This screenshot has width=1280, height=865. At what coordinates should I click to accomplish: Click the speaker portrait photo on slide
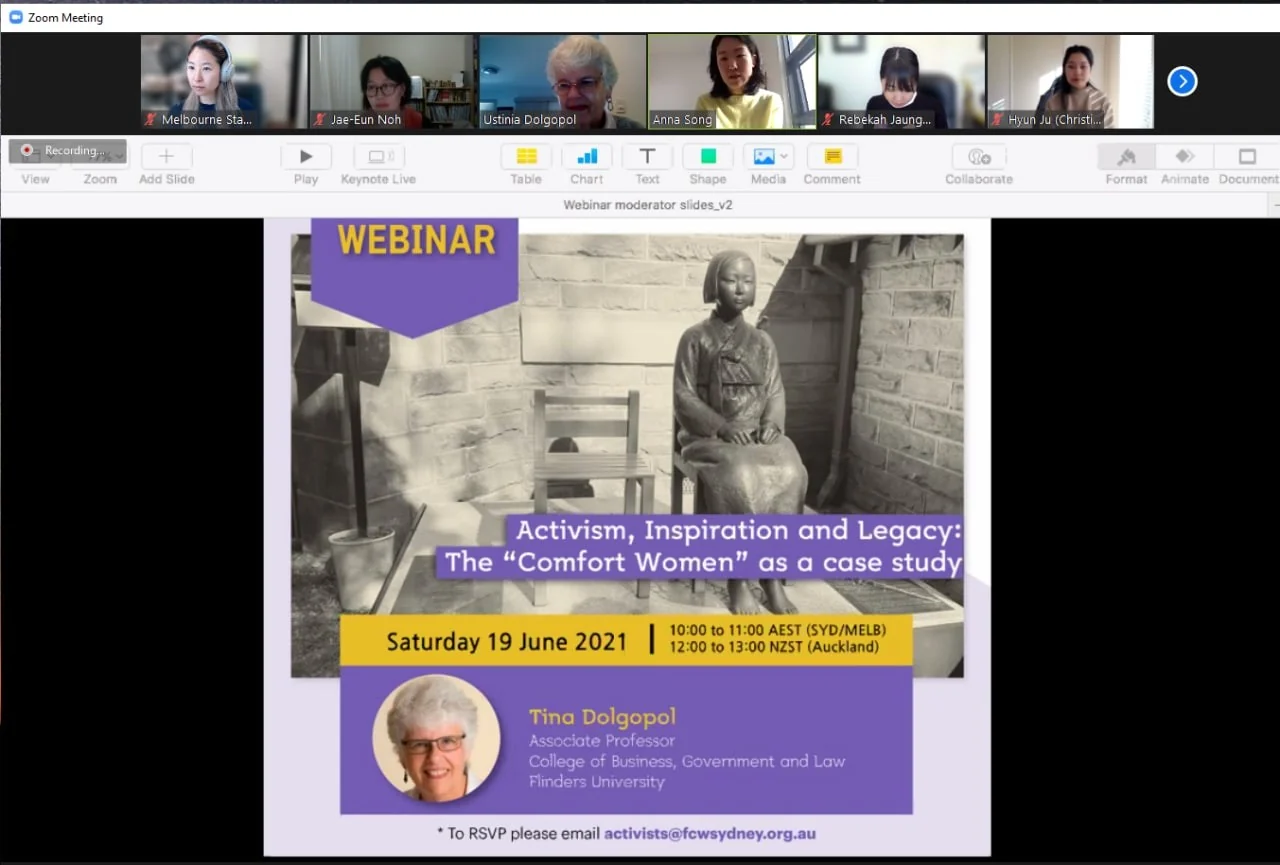[x=436, y=738]
